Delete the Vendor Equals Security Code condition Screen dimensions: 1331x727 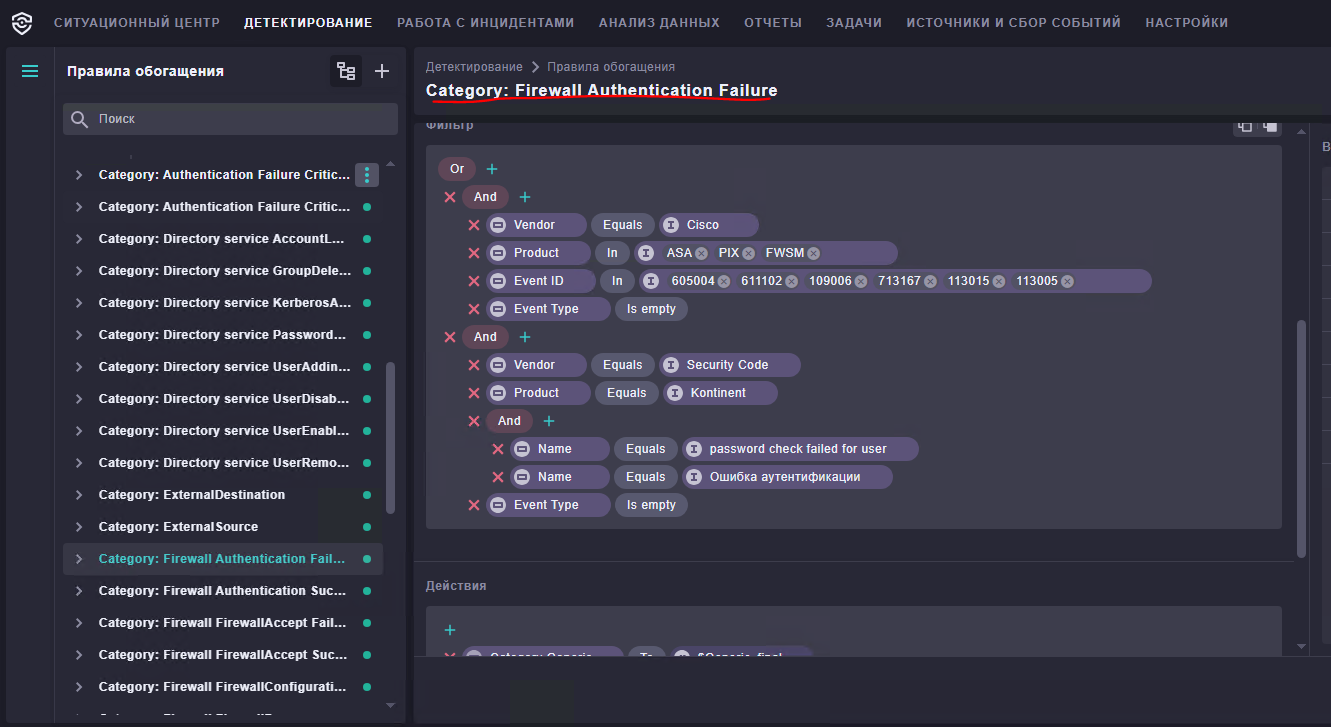coord(474,365)
